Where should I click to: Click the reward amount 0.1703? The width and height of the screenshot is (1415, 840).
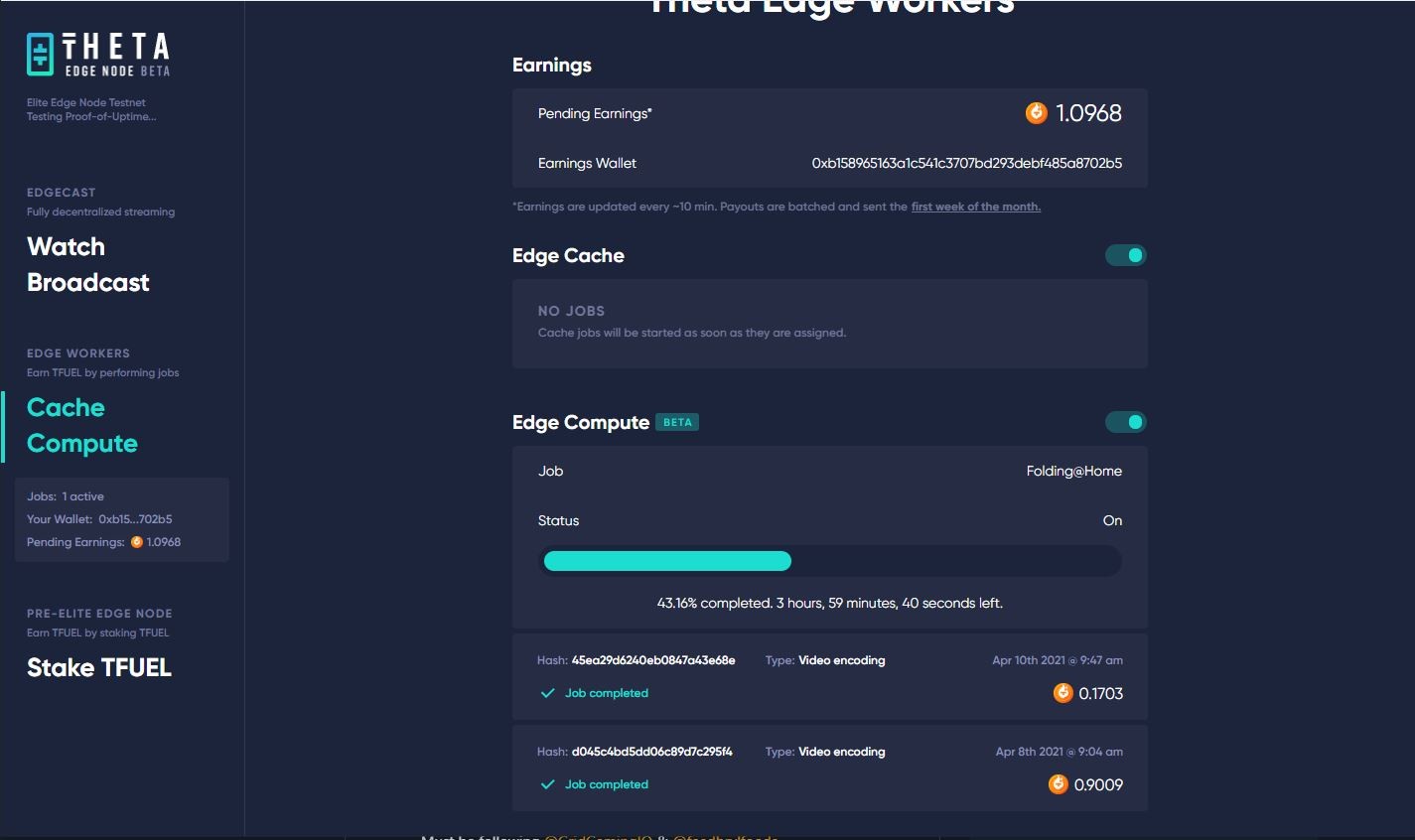[x=1101, y=693]
